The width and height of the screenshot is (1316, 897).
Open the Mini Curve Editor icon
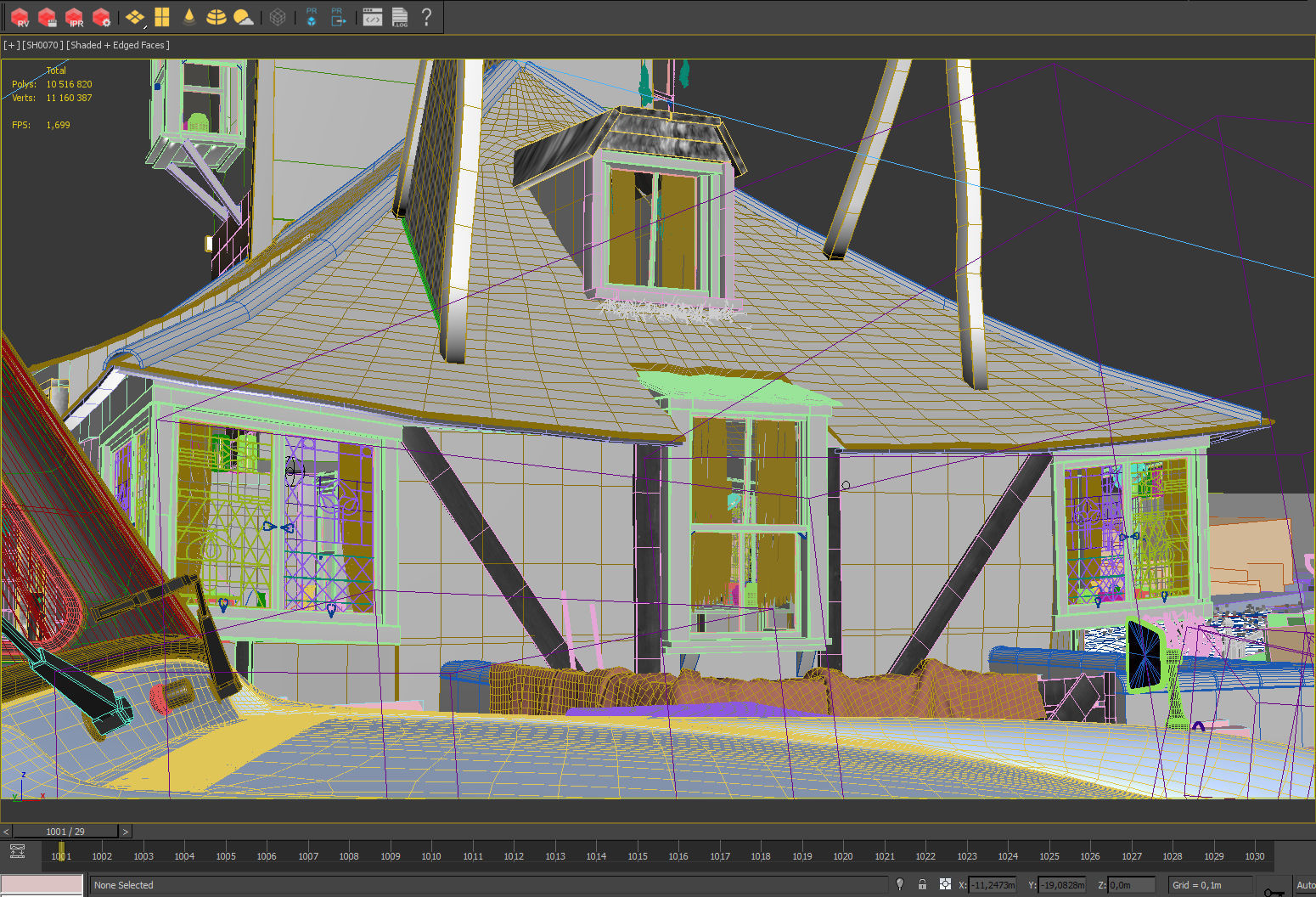tap(17, 851)
